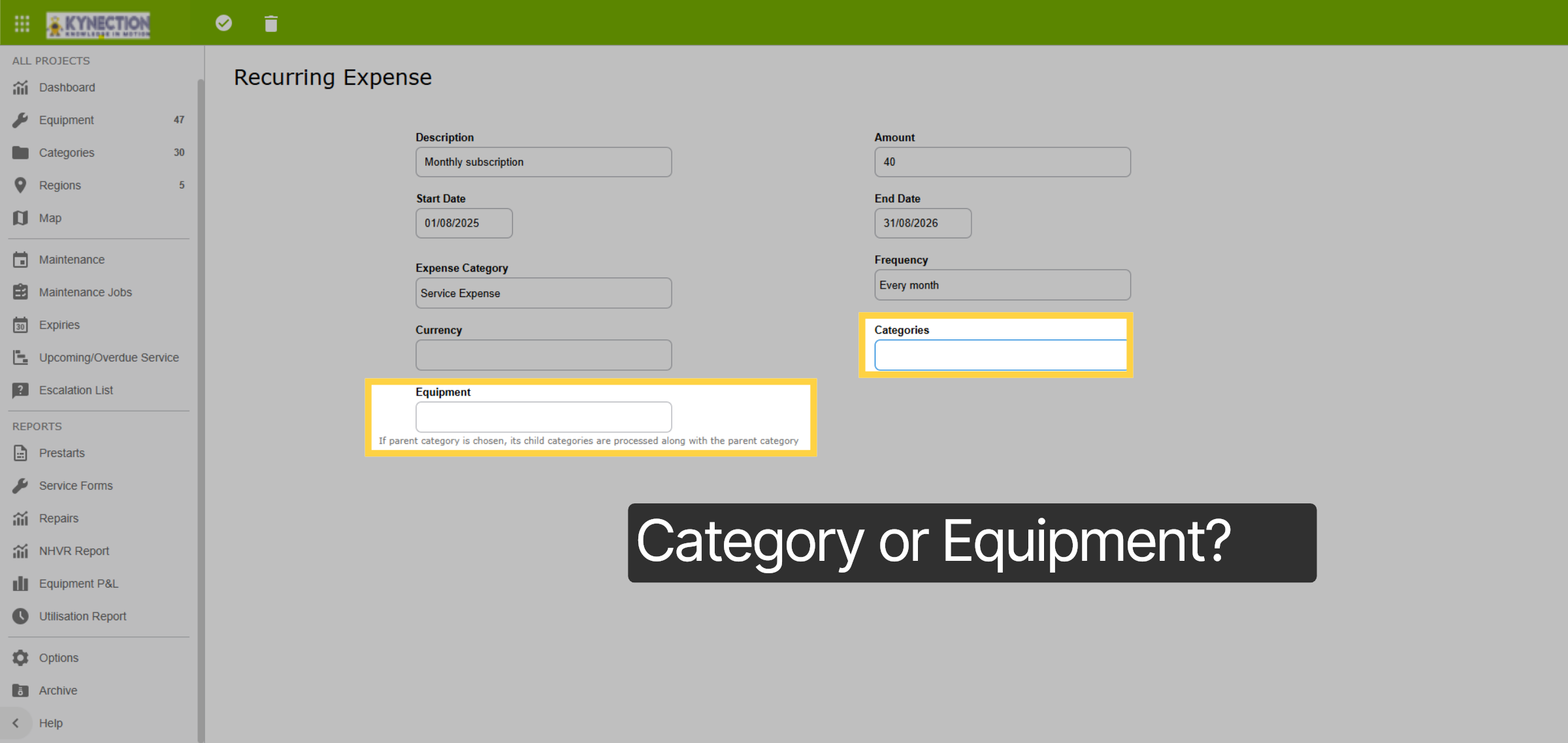1568x743 pixels.
Task: Click the Options gear icon
Action: [20, 658]
